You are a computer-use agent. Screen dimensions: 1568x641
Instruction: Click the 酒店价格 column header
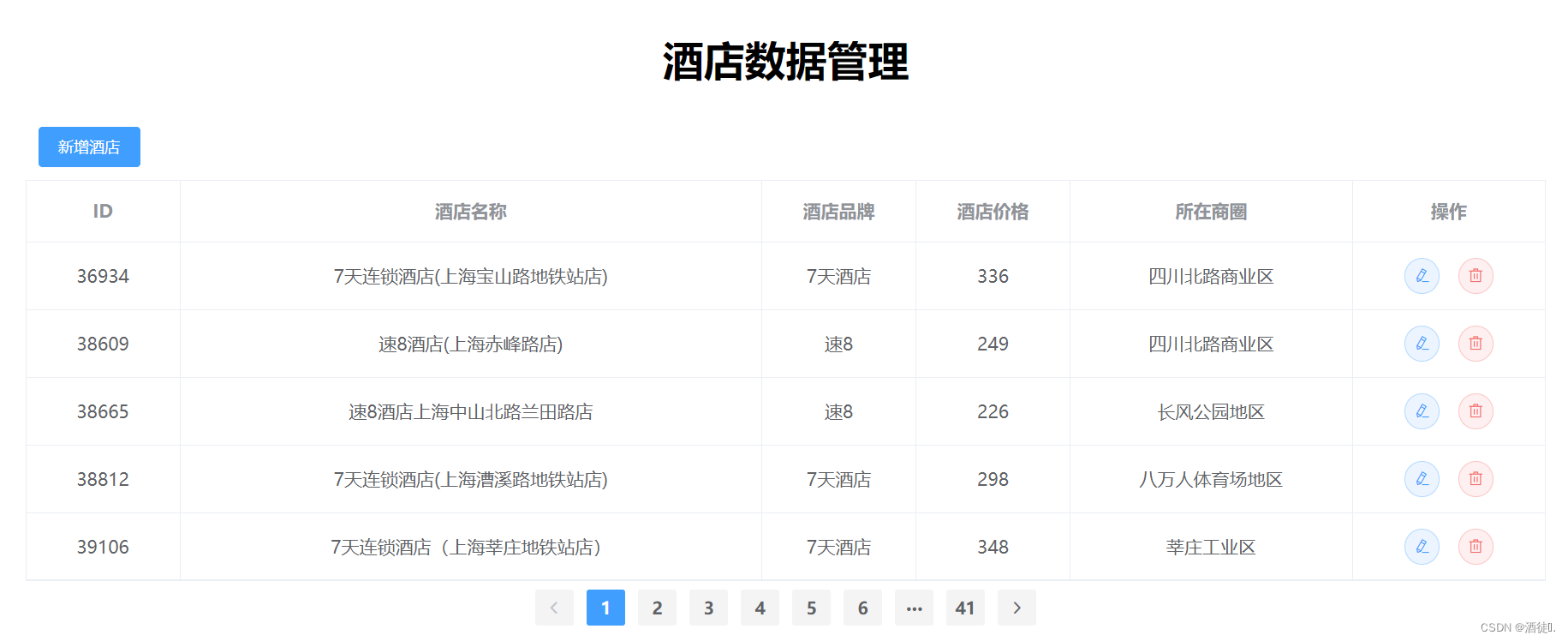point(993,212)
